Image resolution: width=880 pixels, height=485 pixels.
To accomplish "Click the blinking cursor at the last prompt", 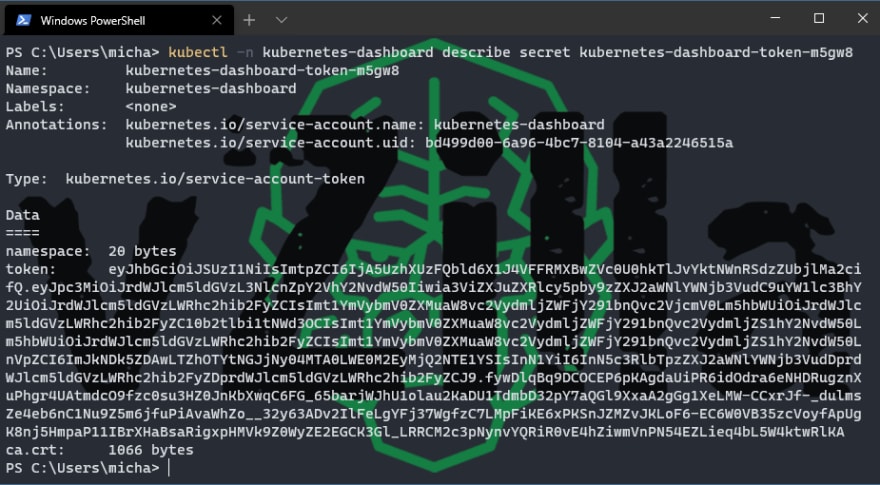I will [x=169, y=468].
